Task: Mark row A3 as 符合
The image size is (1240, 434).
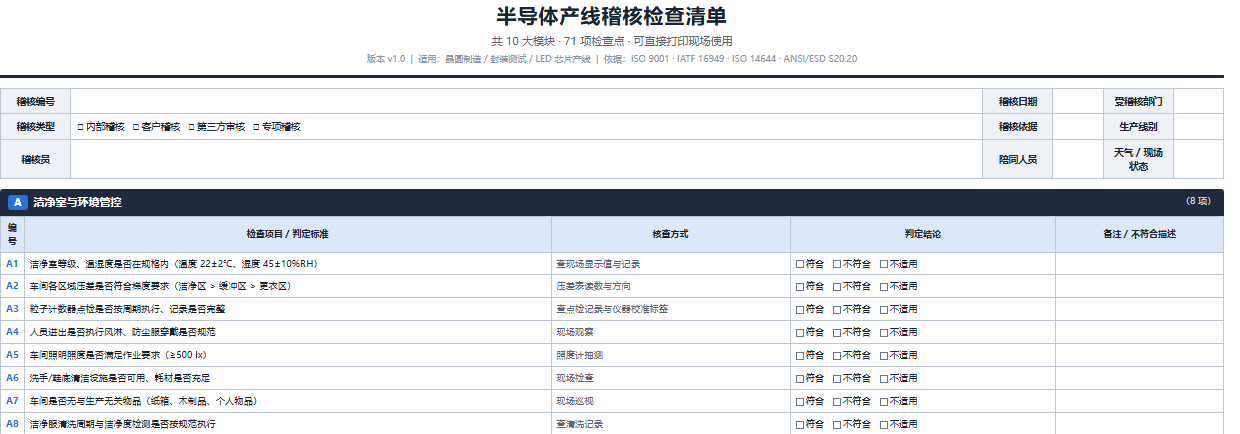Action: 799,309
